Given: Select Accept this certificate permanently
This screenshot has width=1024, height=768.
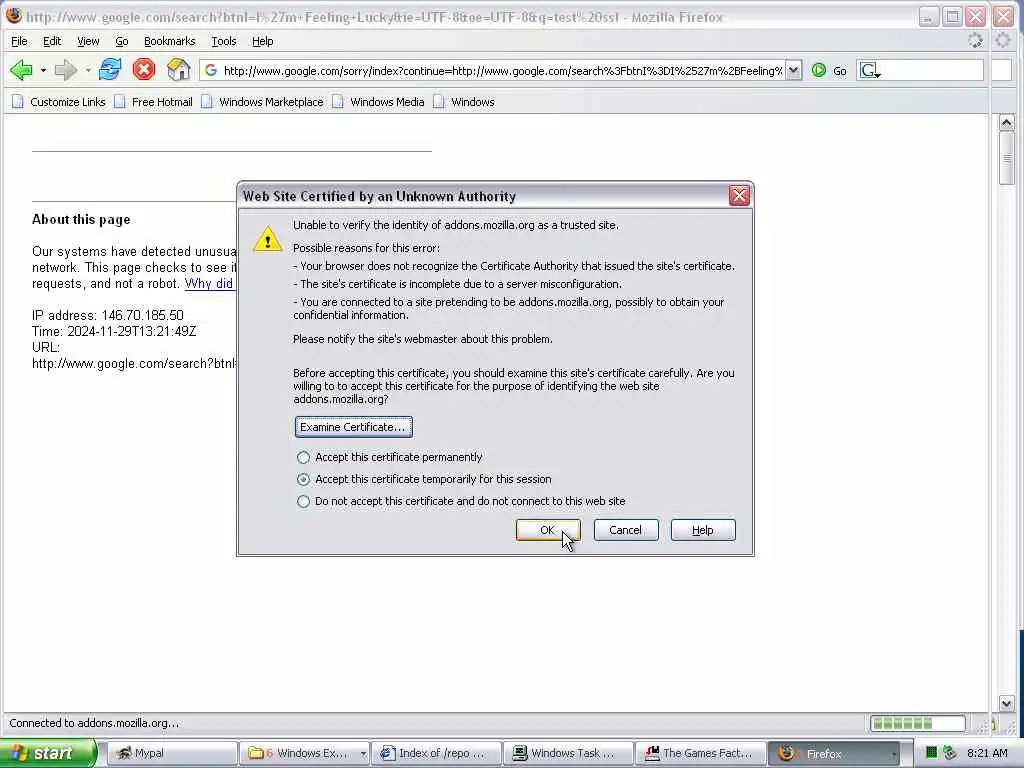Looking at the screenshot, I should pyautogui.click(x=390, y=457).
